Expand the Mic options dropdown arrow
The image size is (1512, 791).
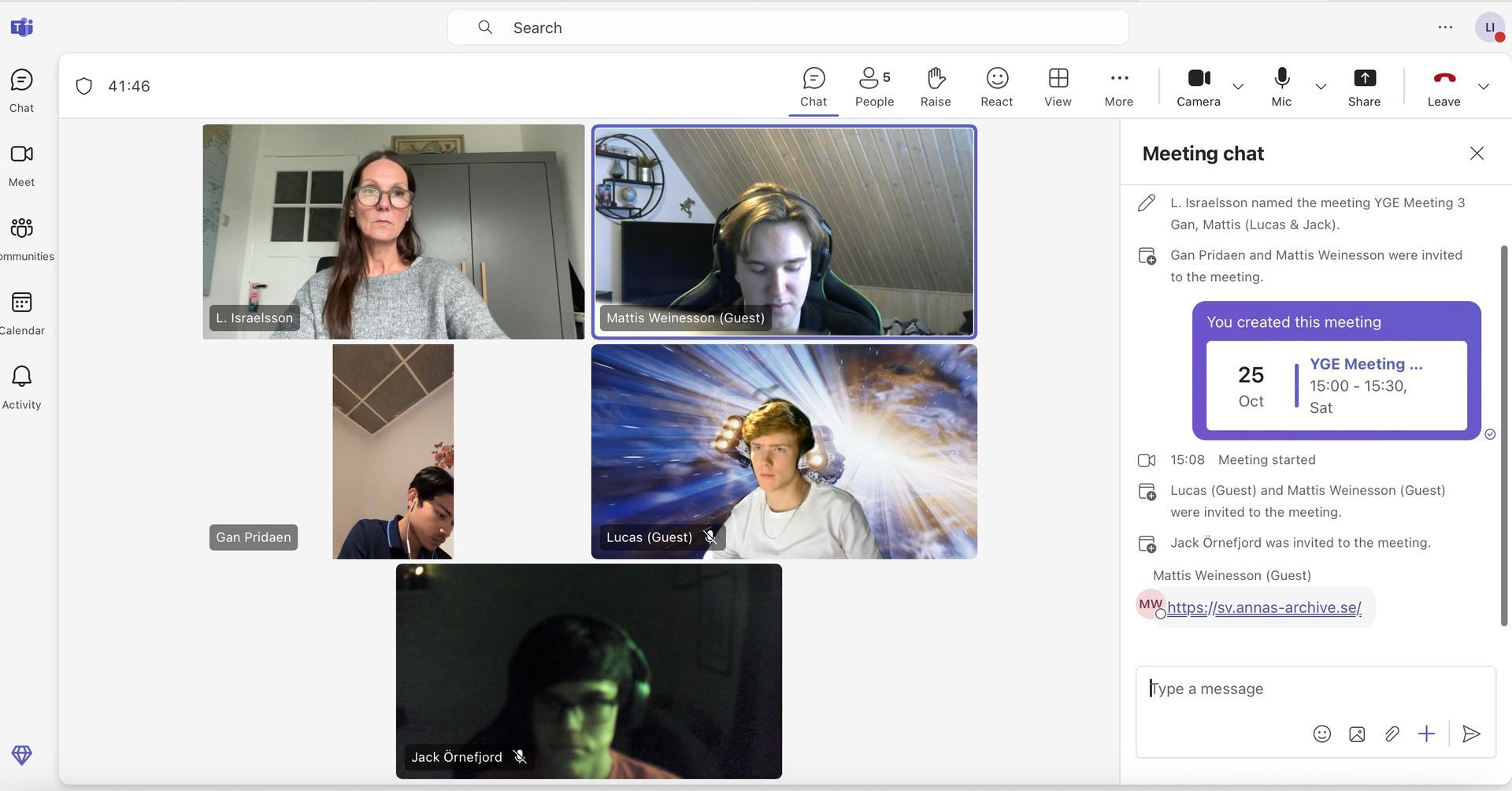pyautogui.click(x=1321, y=87)
